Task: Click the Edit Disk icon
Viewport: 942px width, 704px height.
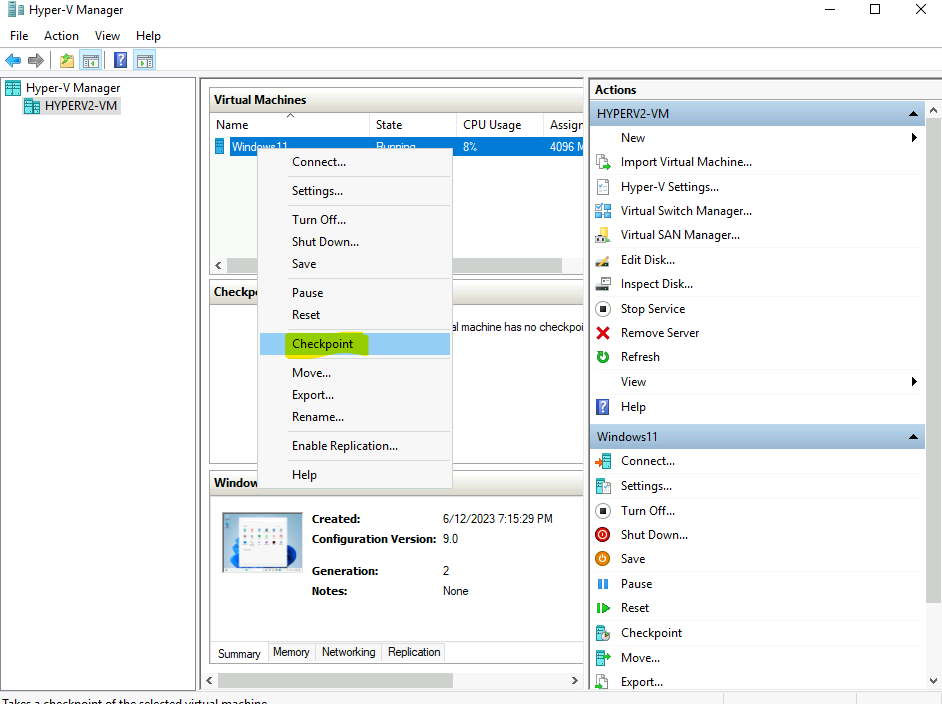Action: (x=603, y=260)
